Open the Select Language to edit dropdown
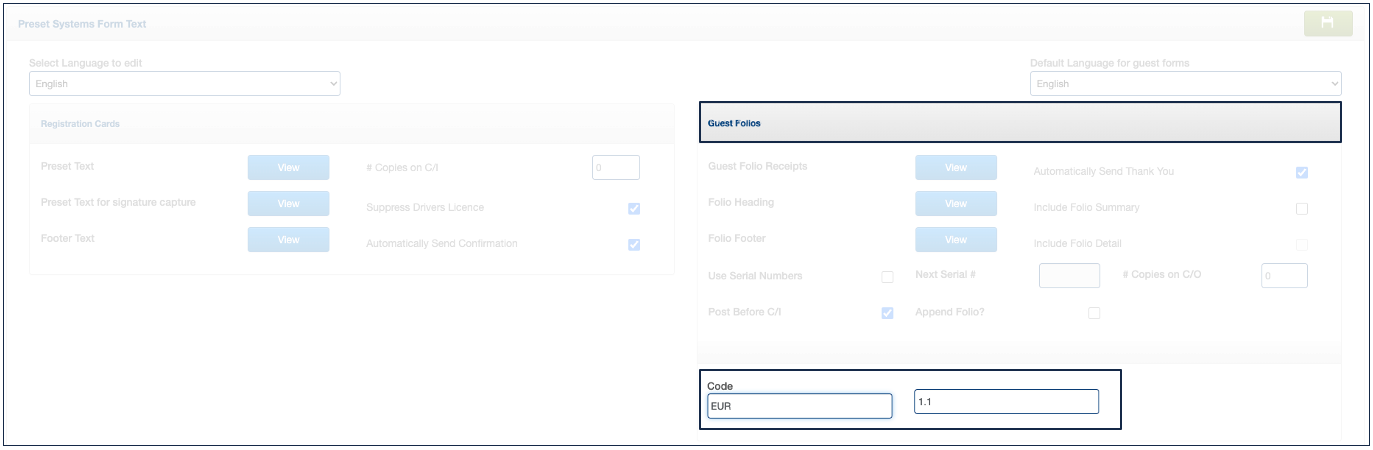The image size is (1373, 450). point(184,84)
